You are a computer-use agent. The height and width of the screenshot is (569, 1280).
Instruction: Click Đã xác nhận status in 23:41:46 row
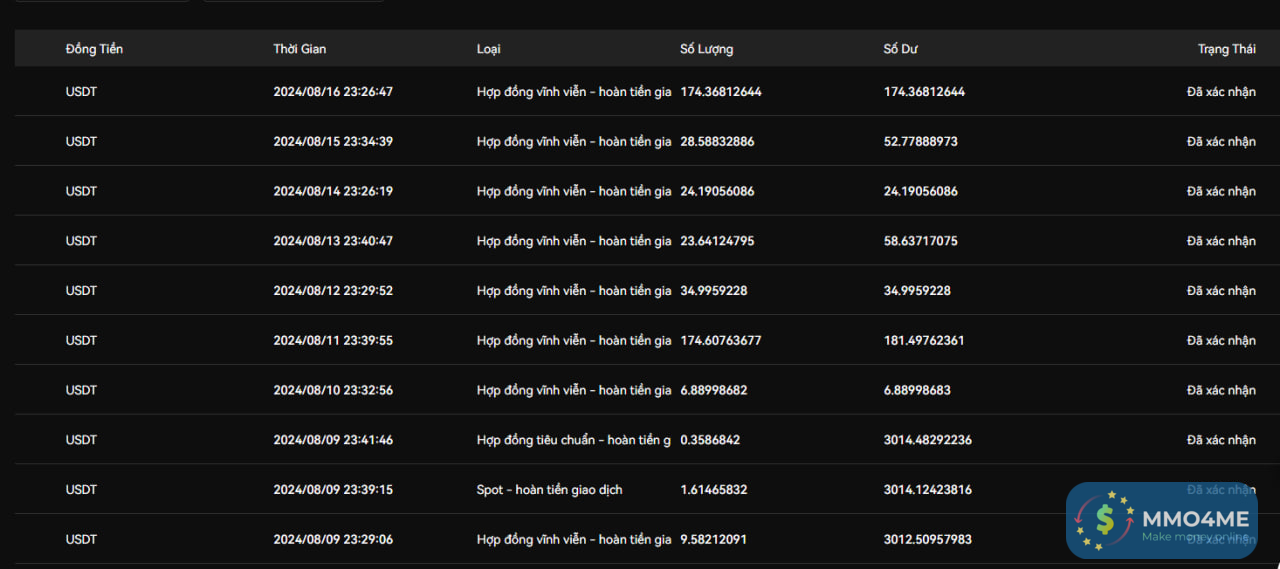coord(1221,440)
